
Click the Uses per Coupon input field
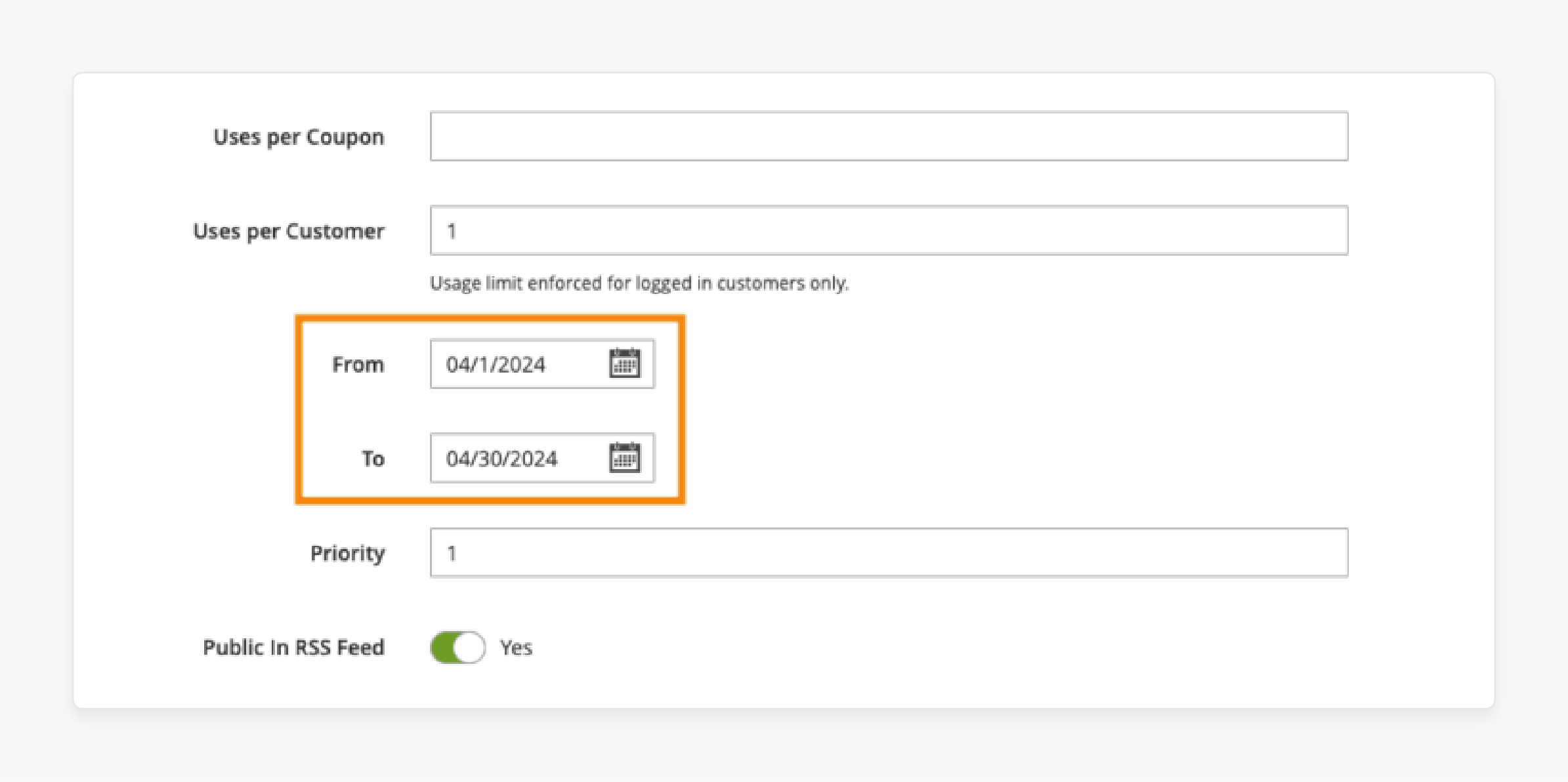(x=889, y=136)
